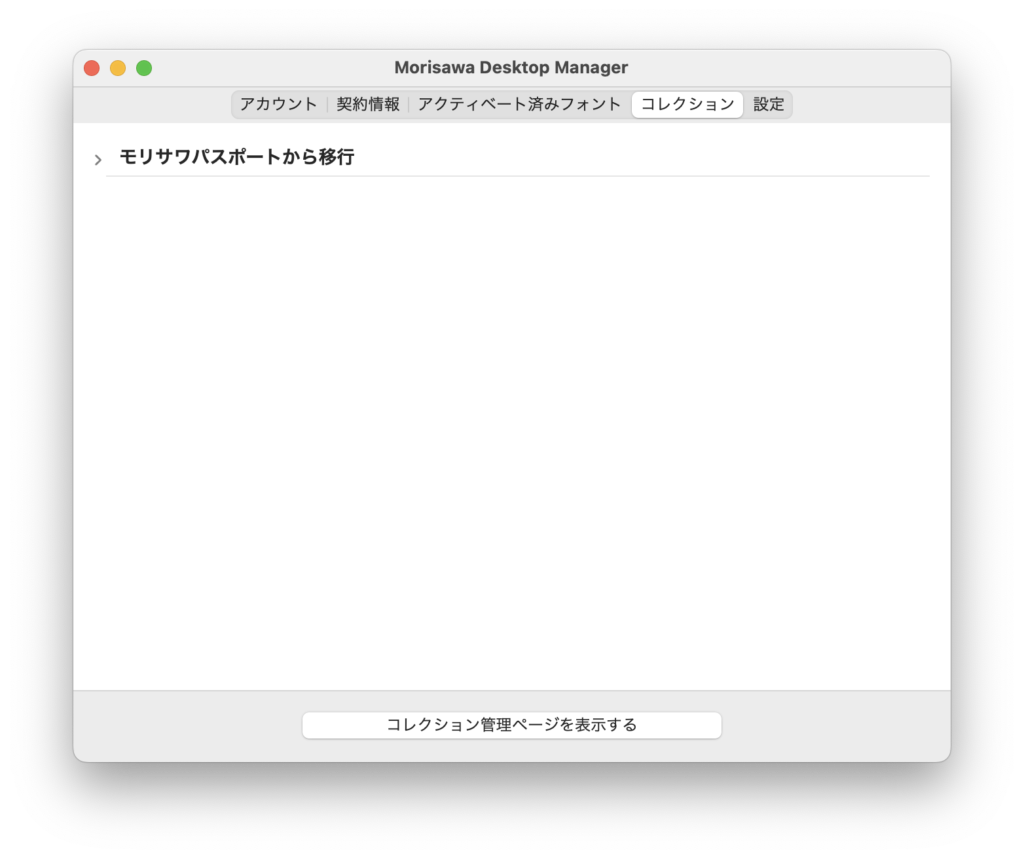Close the Morisawa Desktop Manager window

tap(92, 68)
